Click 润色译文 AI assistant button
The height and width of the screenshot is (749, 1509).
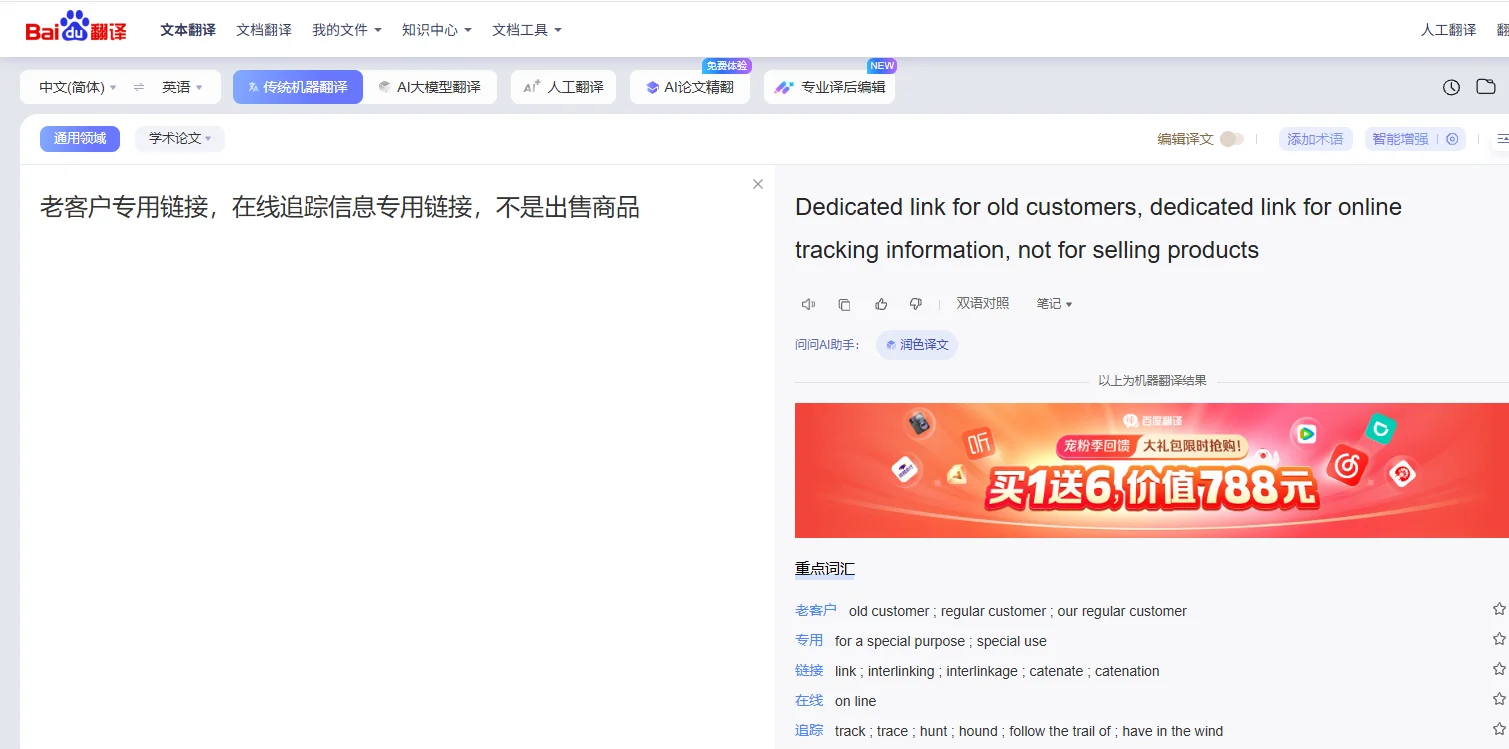[x=917, y=345]
